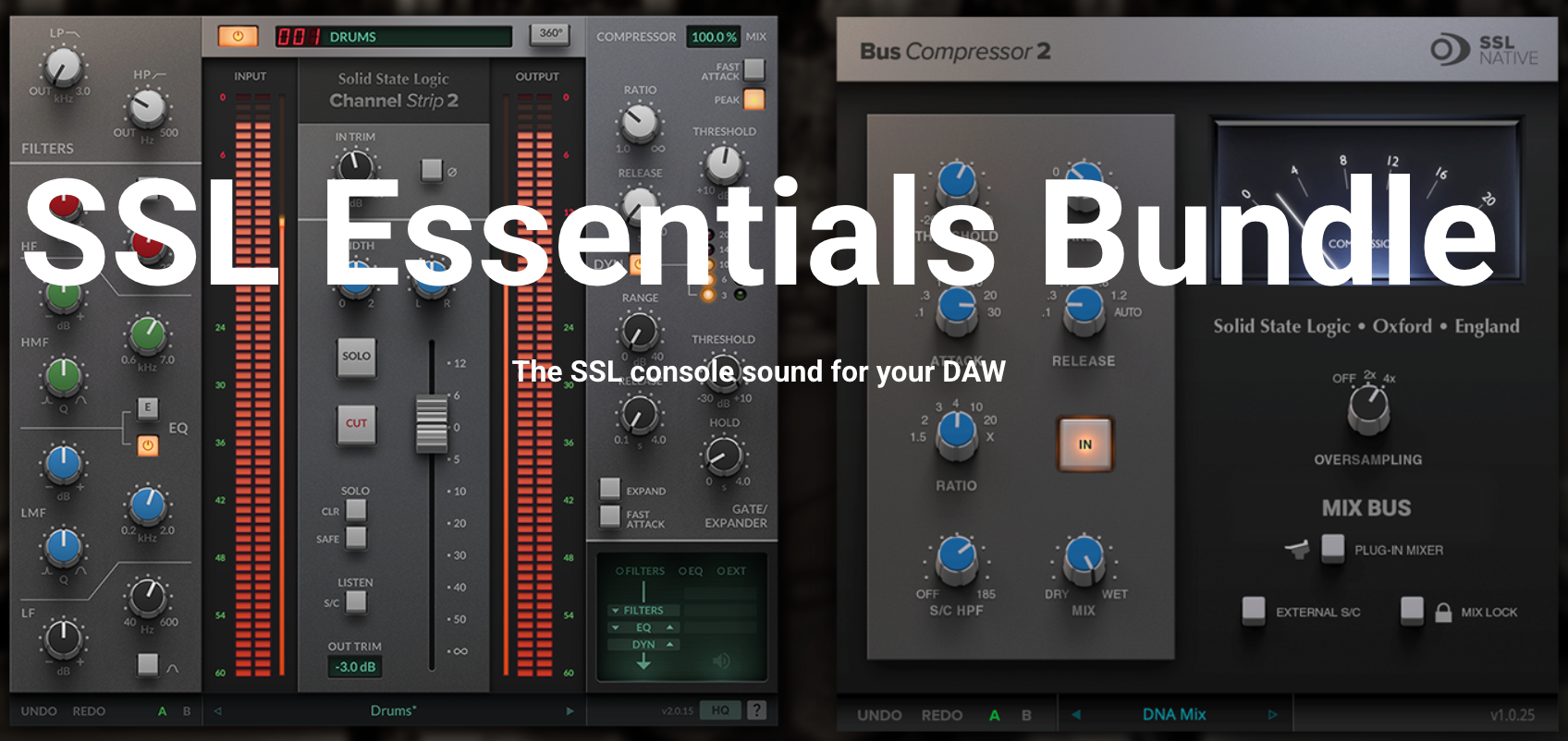
Task: Click REDO in Channel Strip 2
Action: (x=89, y=711)
